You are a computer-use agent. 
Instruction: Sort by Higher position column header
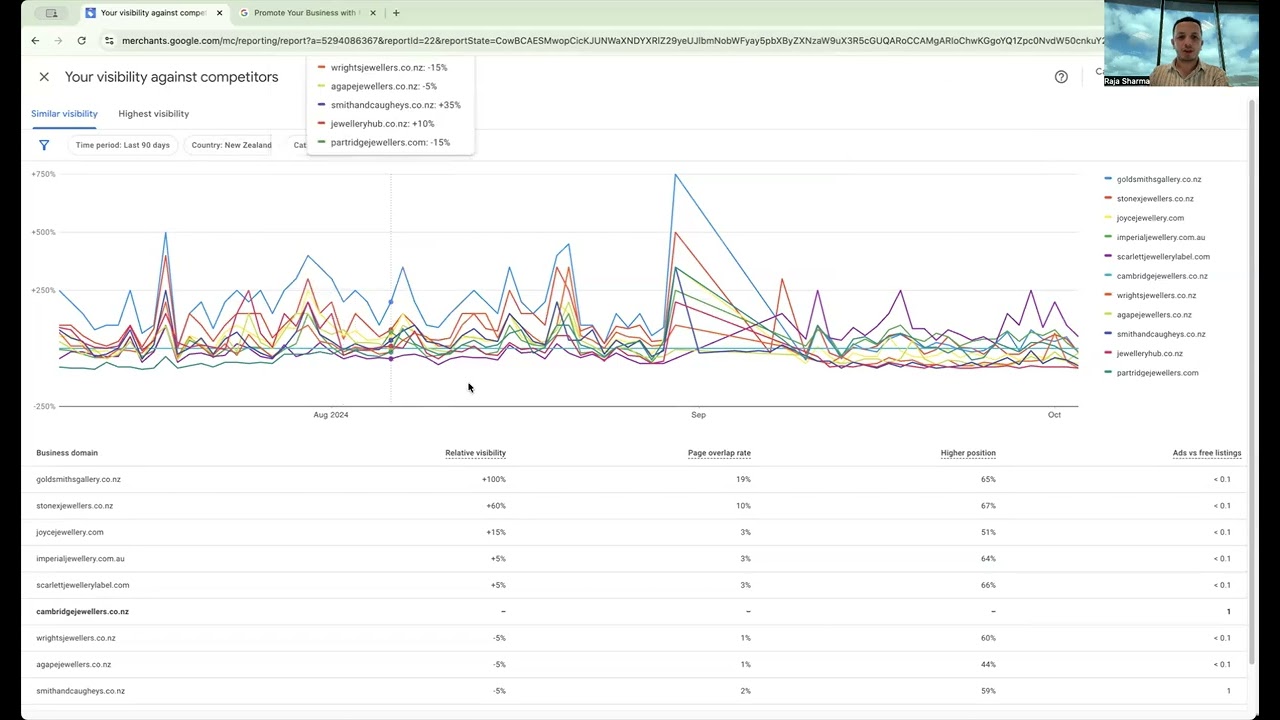click(968, 453)
